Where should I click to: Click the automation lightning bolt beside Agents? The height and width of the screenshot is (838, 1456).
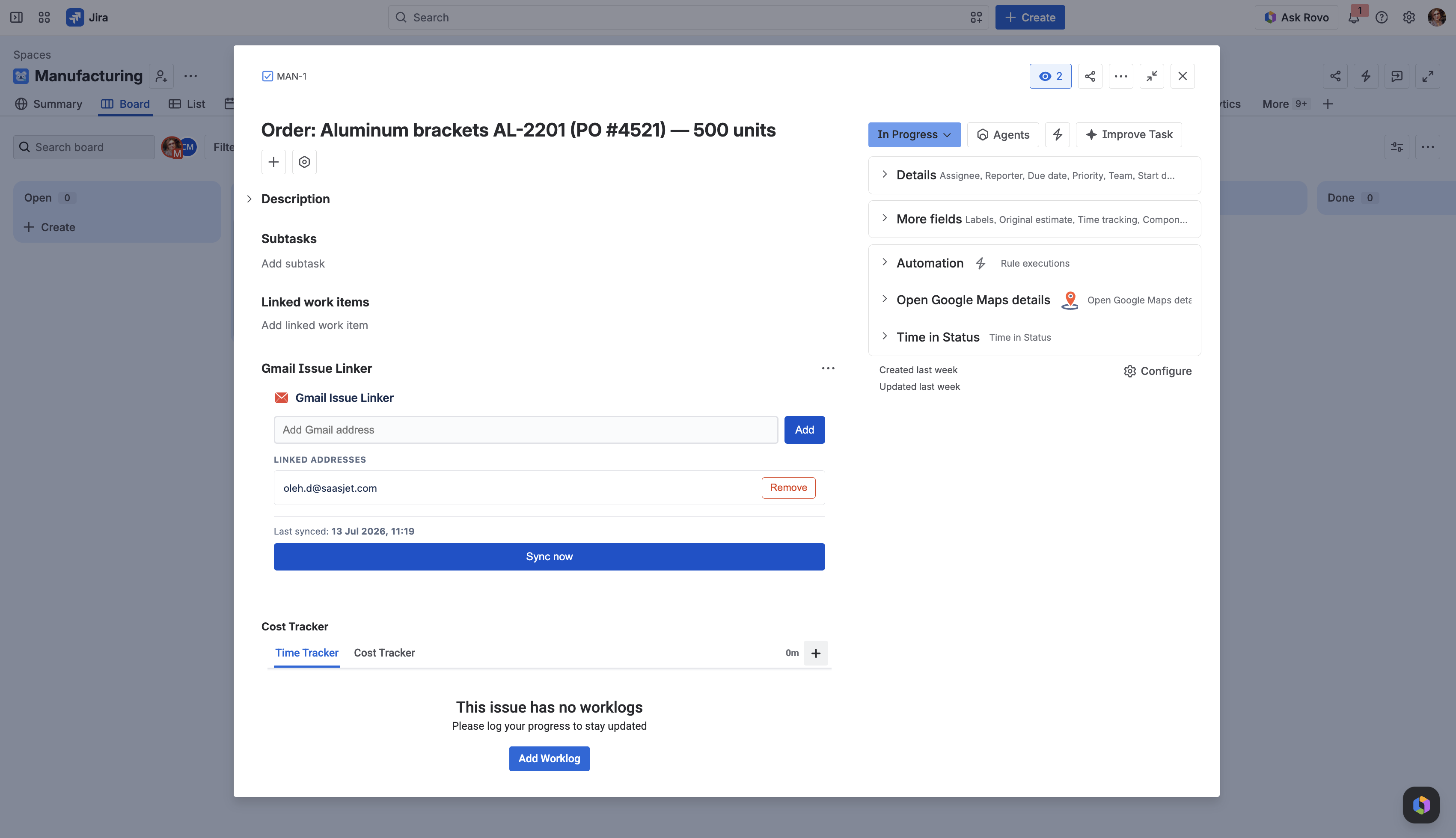[x=1057, y=134]
